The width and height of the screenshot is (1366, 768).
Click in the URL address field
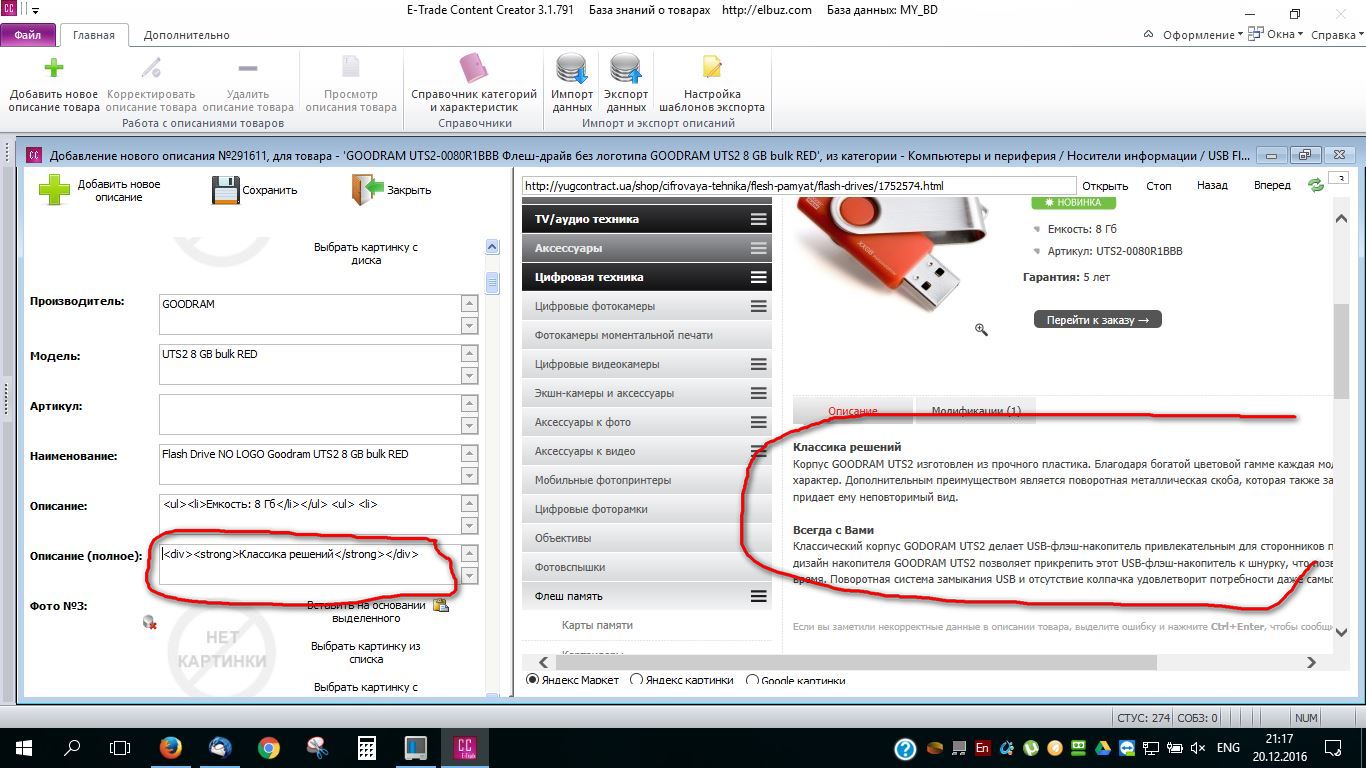pyautogui.click(x=798, y=186)
